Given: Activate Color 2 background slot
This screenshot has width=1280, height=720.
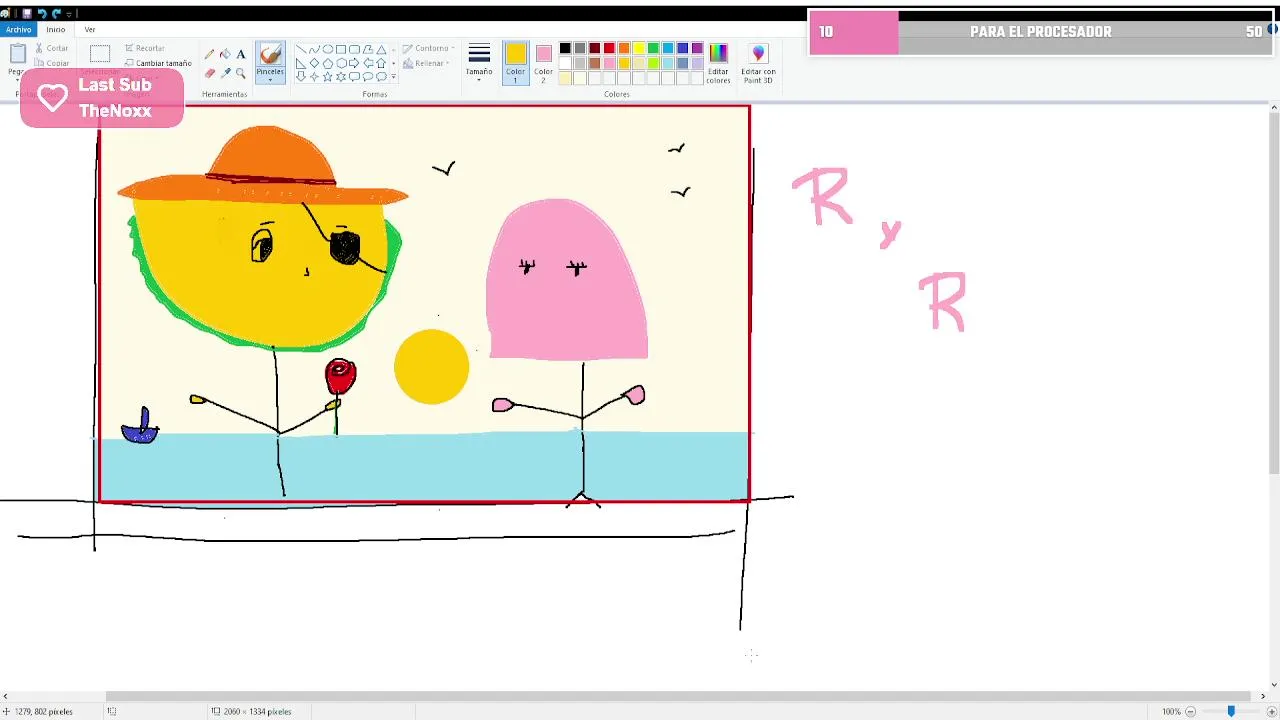Looking at the screenshot, I should pos(543,62).
